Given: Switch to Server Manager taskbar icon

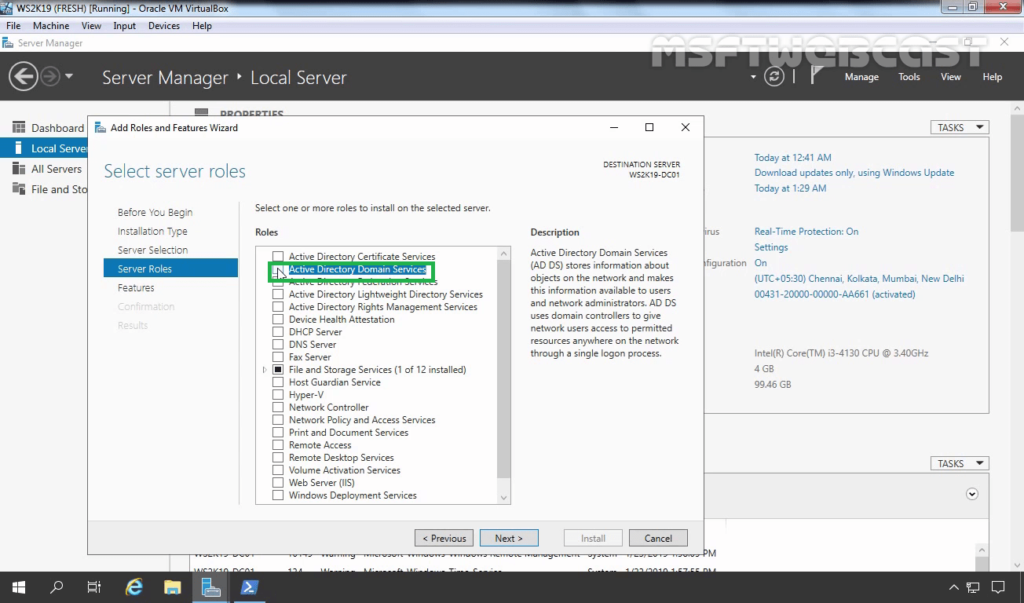Looking at the screenshot, I should tap(210, 587).
